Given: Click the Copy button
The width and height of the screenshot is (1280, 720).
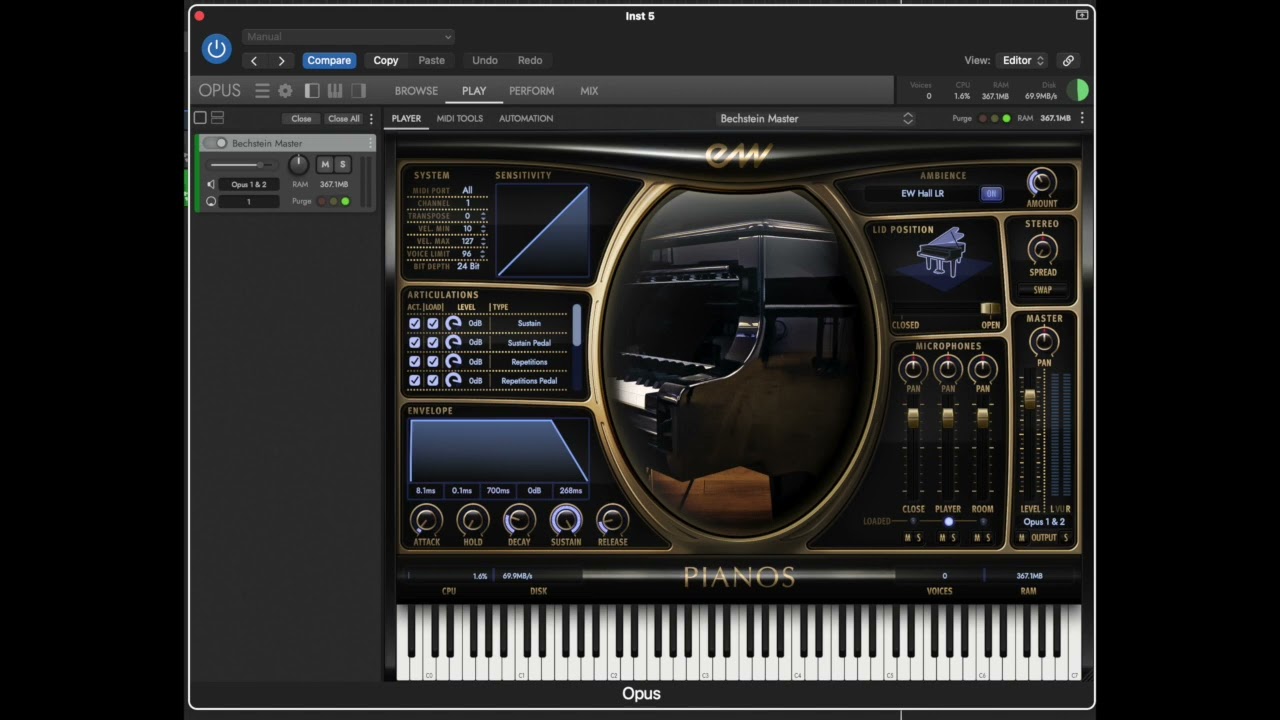Looking at the screenshot, I should pos(386,60).
